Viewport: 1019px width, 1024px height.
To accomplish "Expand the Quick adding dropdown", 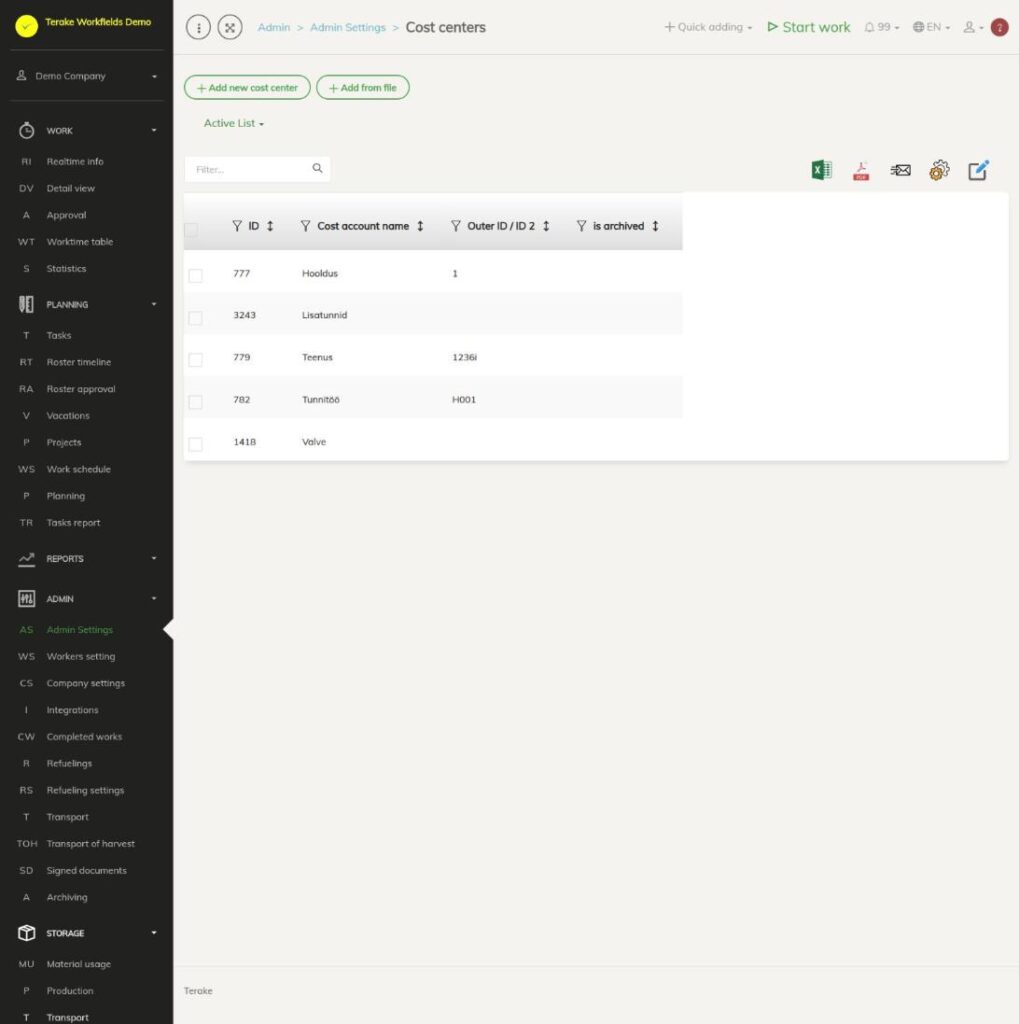I will coord(708,27).
